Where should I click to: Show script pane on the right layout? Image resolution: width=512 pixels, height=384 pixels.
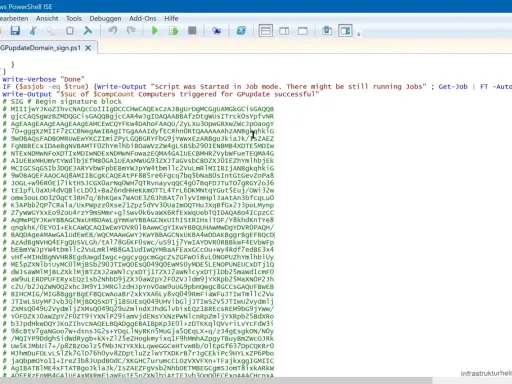284,31
